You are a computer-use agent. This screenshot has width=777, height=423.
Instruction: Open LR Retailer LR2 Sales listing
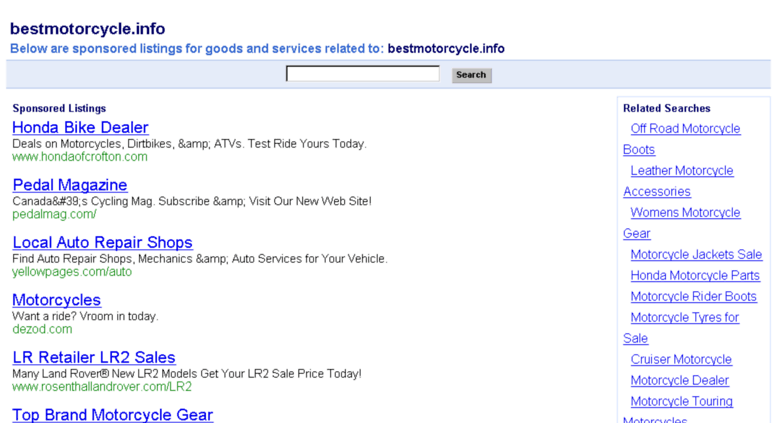click(x=94, y=357)
